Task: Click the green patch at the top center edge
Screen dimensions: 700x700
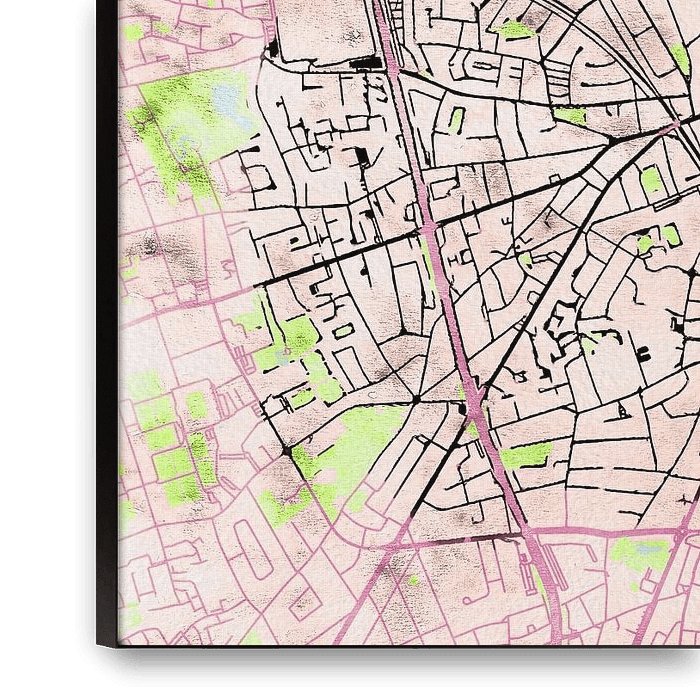Action: click(x=514, y=29)
